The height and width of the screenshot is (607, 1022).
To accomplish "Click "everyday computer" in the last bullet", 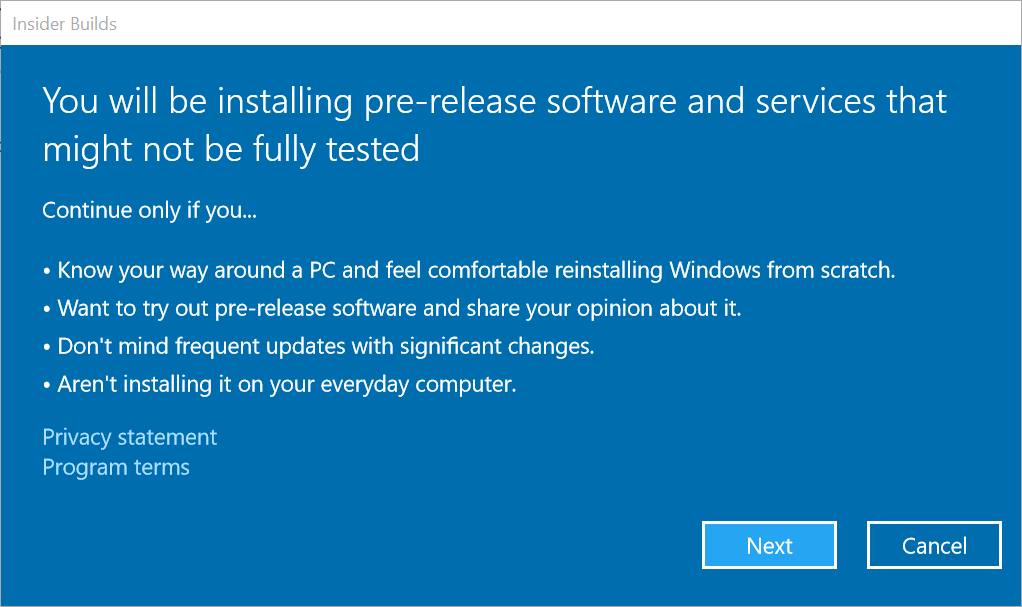I will [435, 384].
